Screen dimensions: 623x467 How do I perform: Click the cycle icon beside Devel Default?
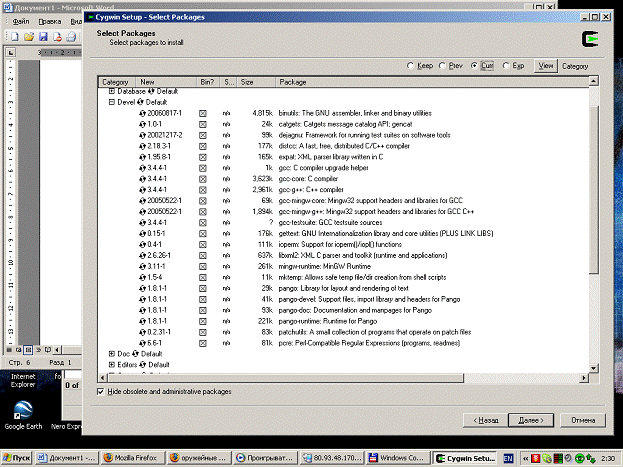pos(140,102)
